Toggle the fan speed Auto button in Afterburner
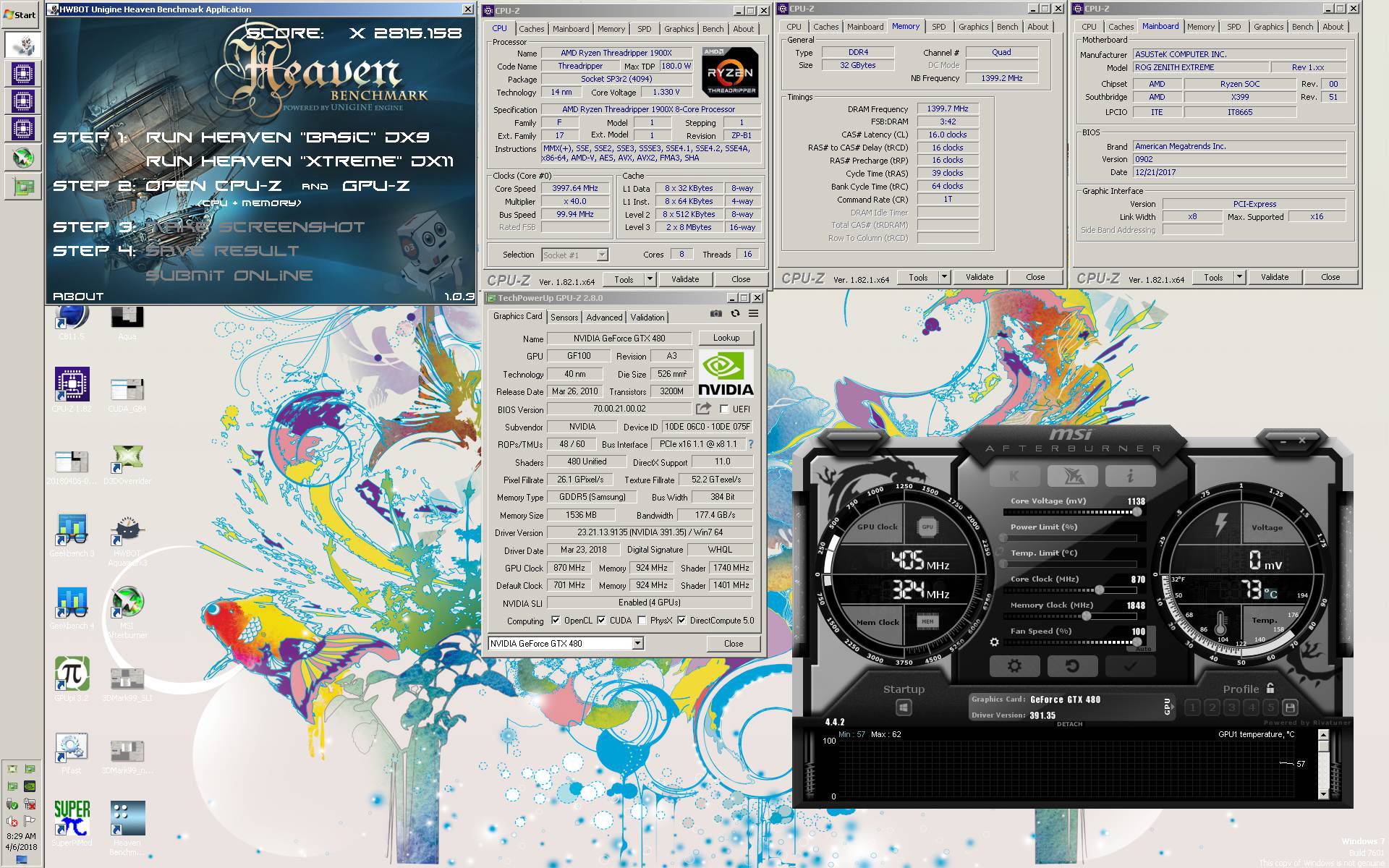Image resolution: width=1389 pixels, height=868 pixels. [x=1143, y=649]
